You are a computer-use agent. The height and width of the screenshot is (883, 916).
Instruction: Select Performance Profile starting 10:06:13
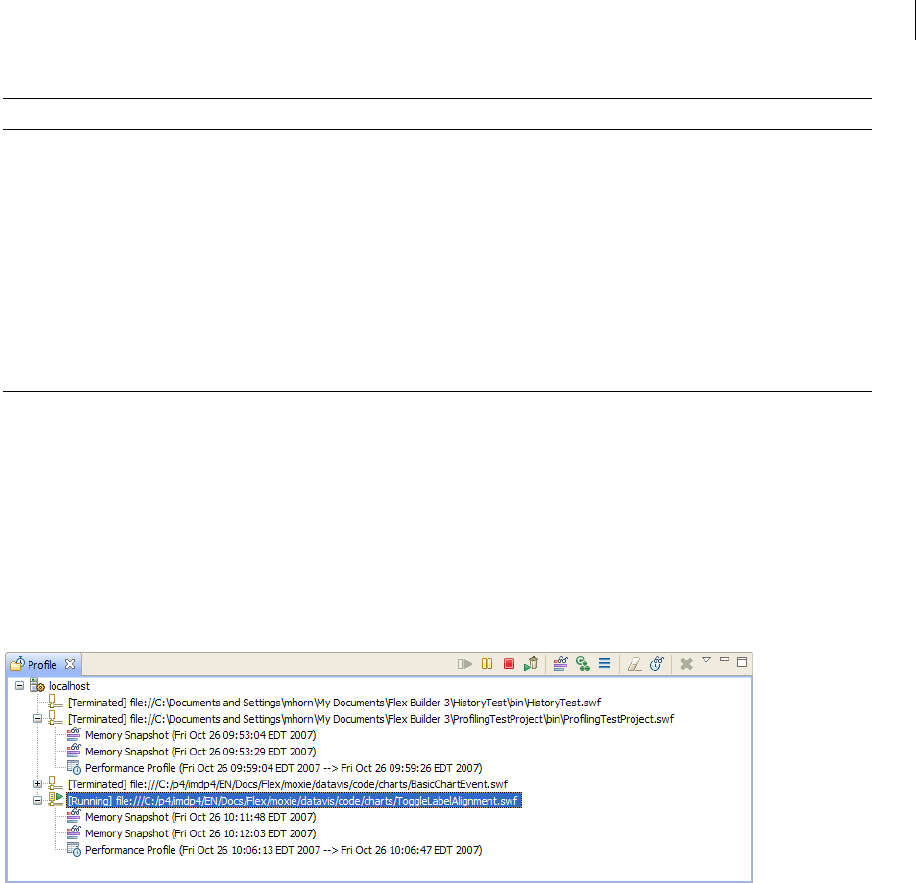click(x=283, y=850)
